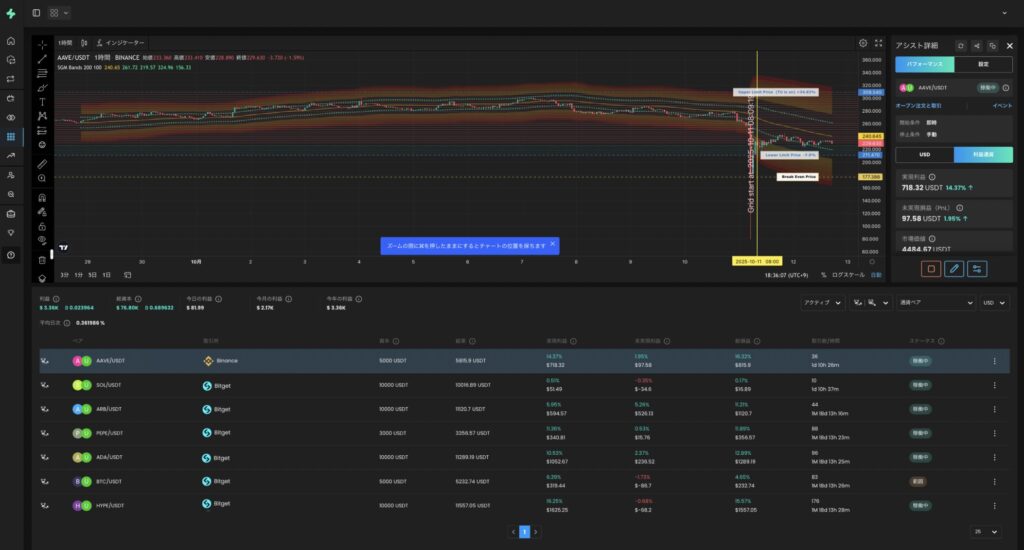Open the rows-per-page dropdown showing 25
1024x550 pixels.
984,531
